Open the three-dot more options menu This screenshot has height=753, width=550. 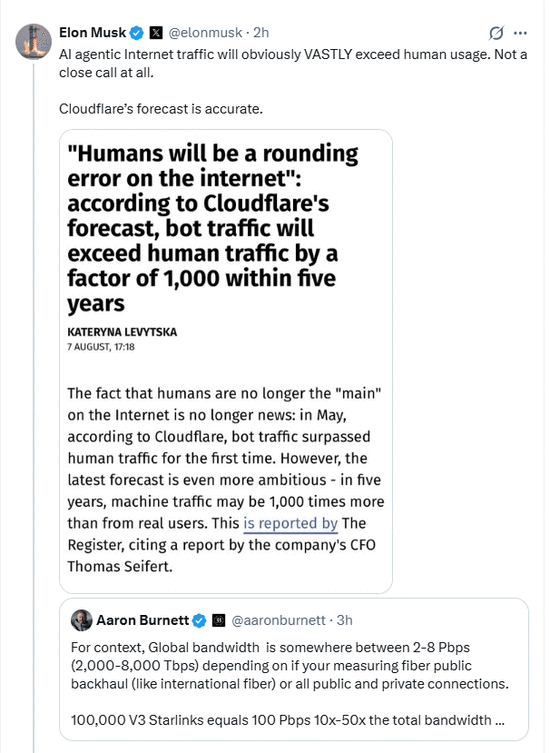click(520, 33)
